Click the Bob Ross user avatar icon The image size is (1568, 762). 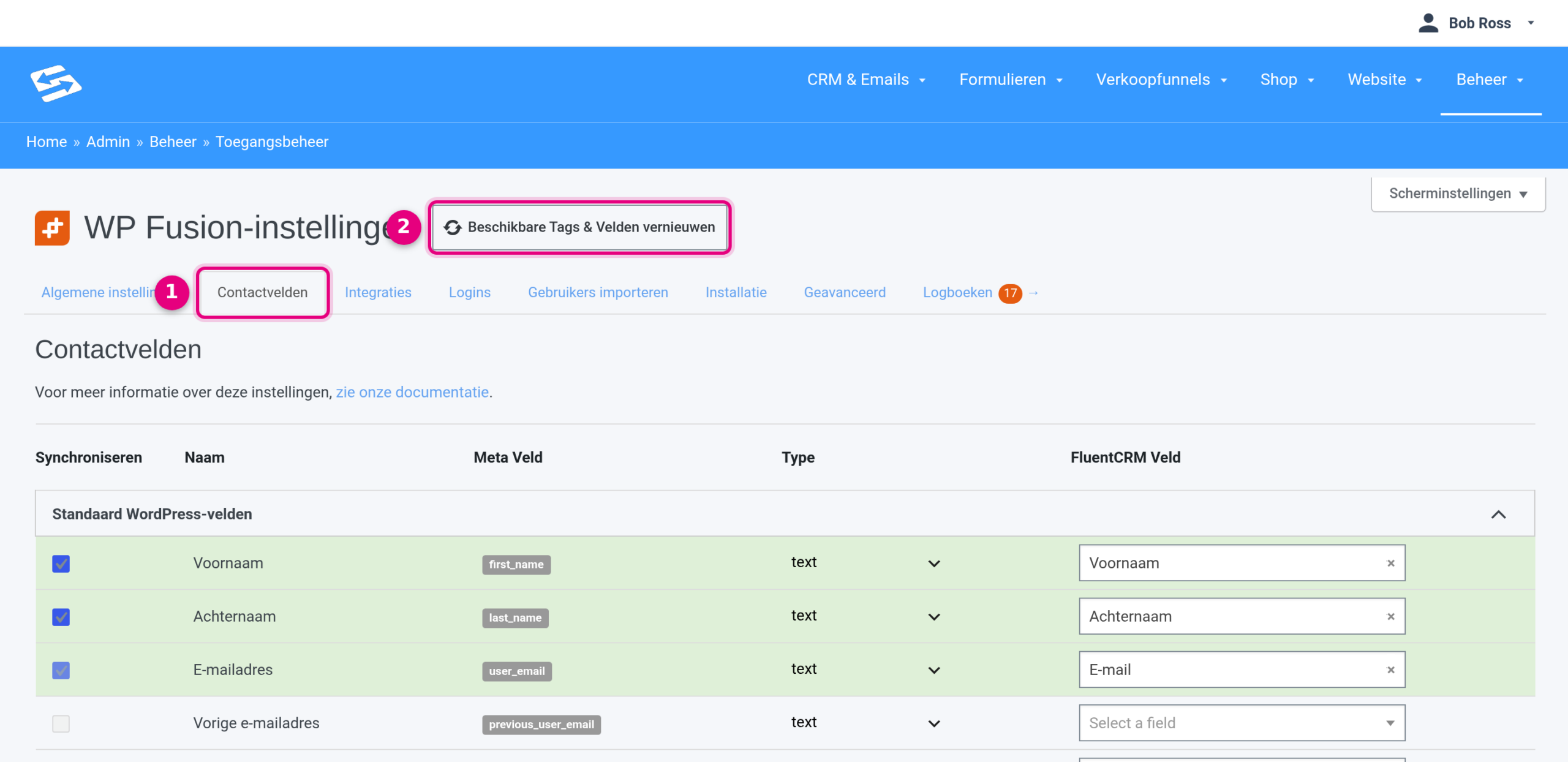coord(1428,23)
